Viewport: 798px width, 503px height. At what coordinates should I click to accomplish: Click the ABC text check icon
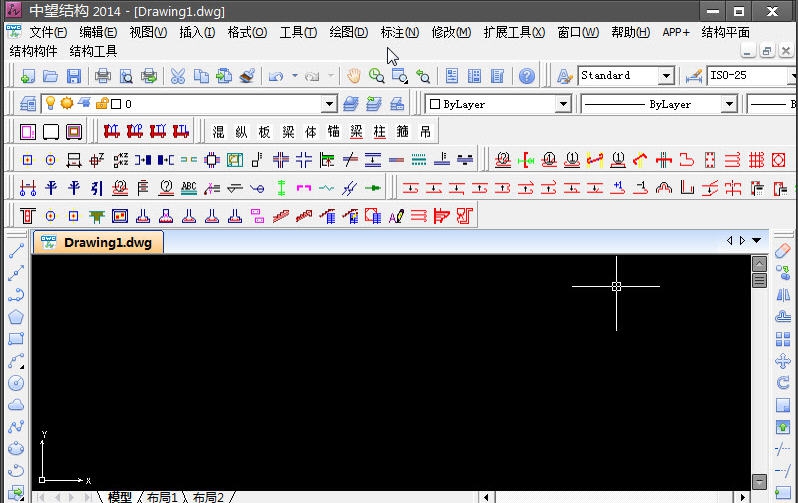pyautogui.click(x=189, y=188)
